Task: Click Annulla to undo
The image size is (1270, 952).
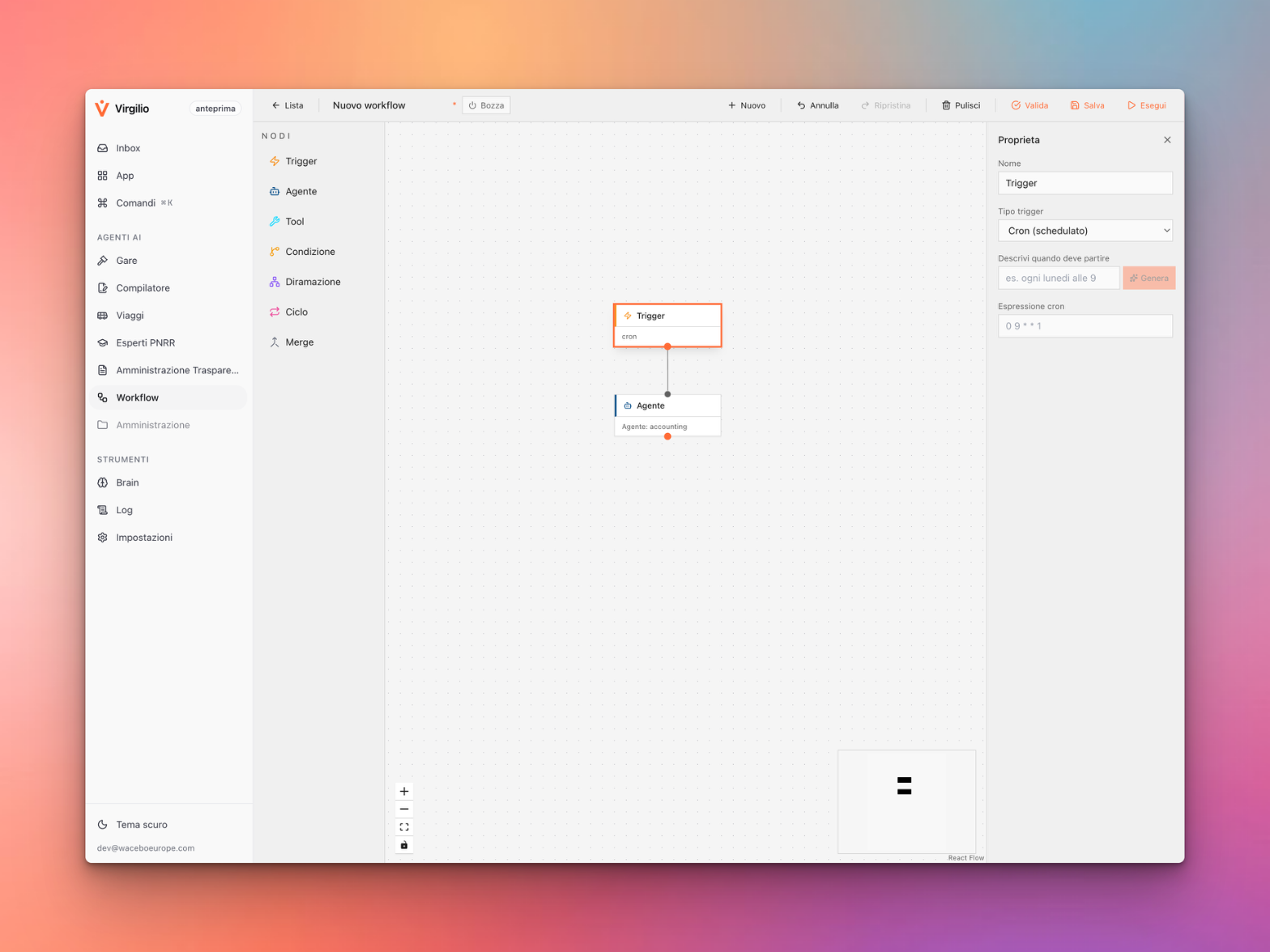Action: (817, 105)
